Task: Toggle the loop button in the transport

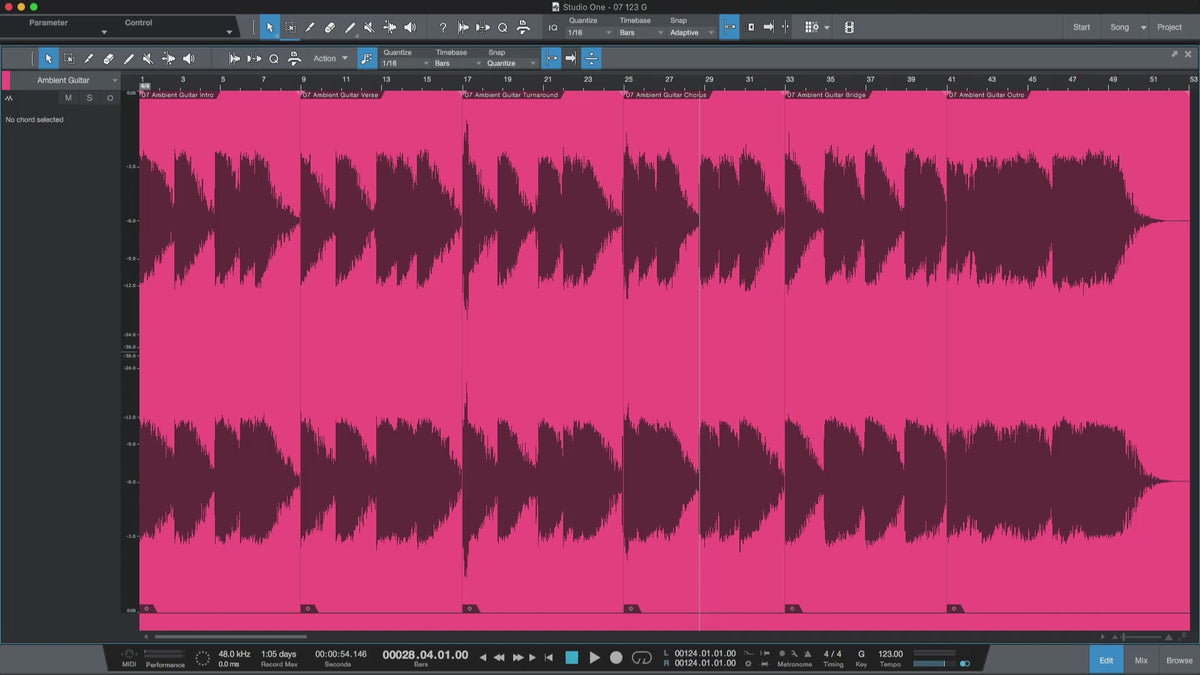Action: (x=642, y=657)
